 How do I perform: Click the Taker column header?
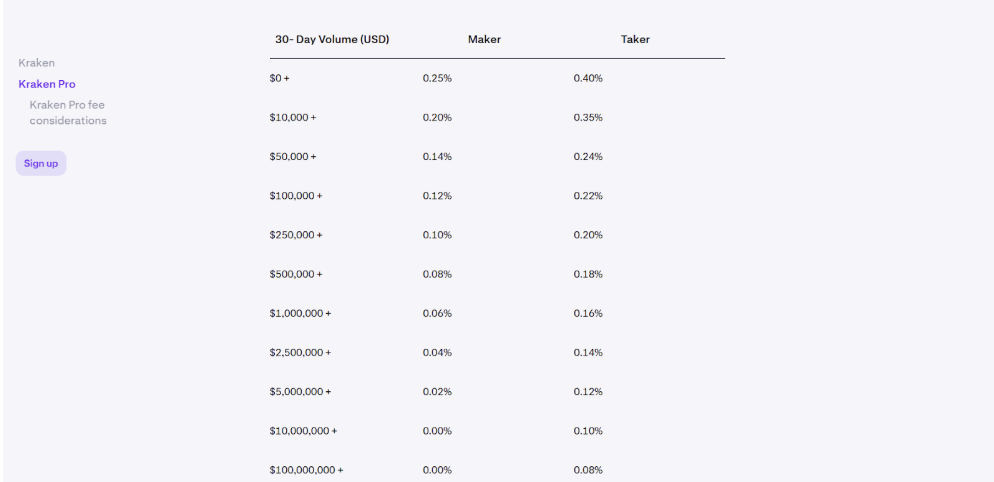pos(635,40)
